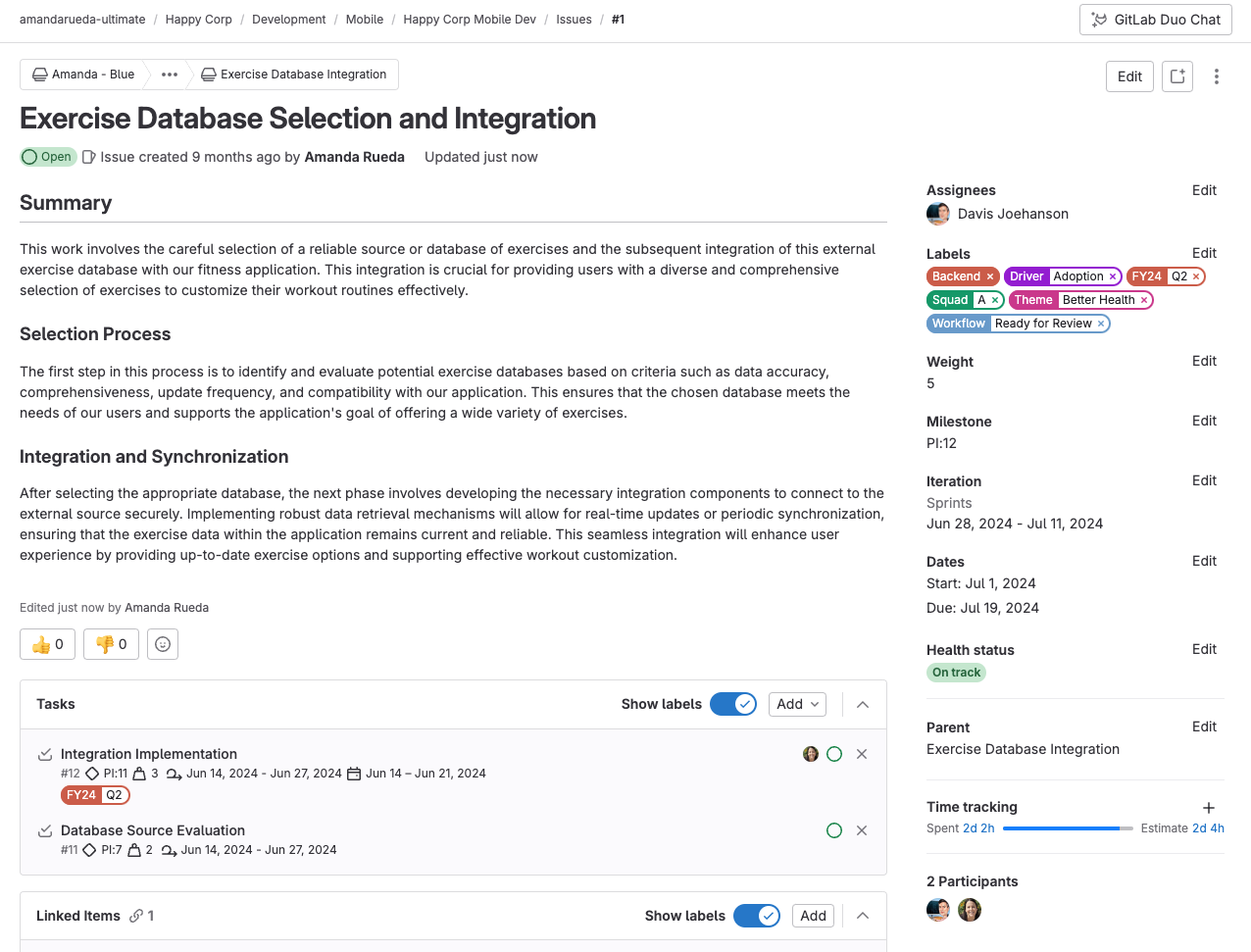Open the Integration Implementation task
Screen dimensions: 1251x952
149,754
